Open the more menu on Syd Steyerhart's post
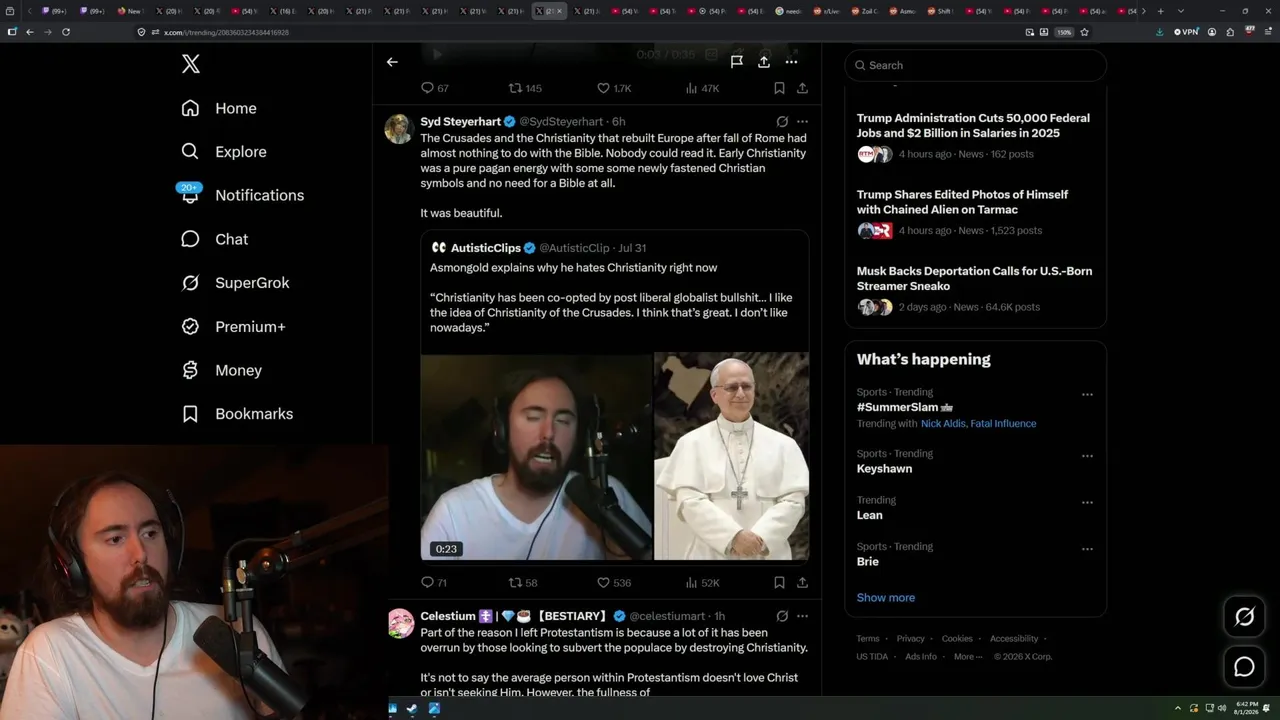 (x=802, y=122)
